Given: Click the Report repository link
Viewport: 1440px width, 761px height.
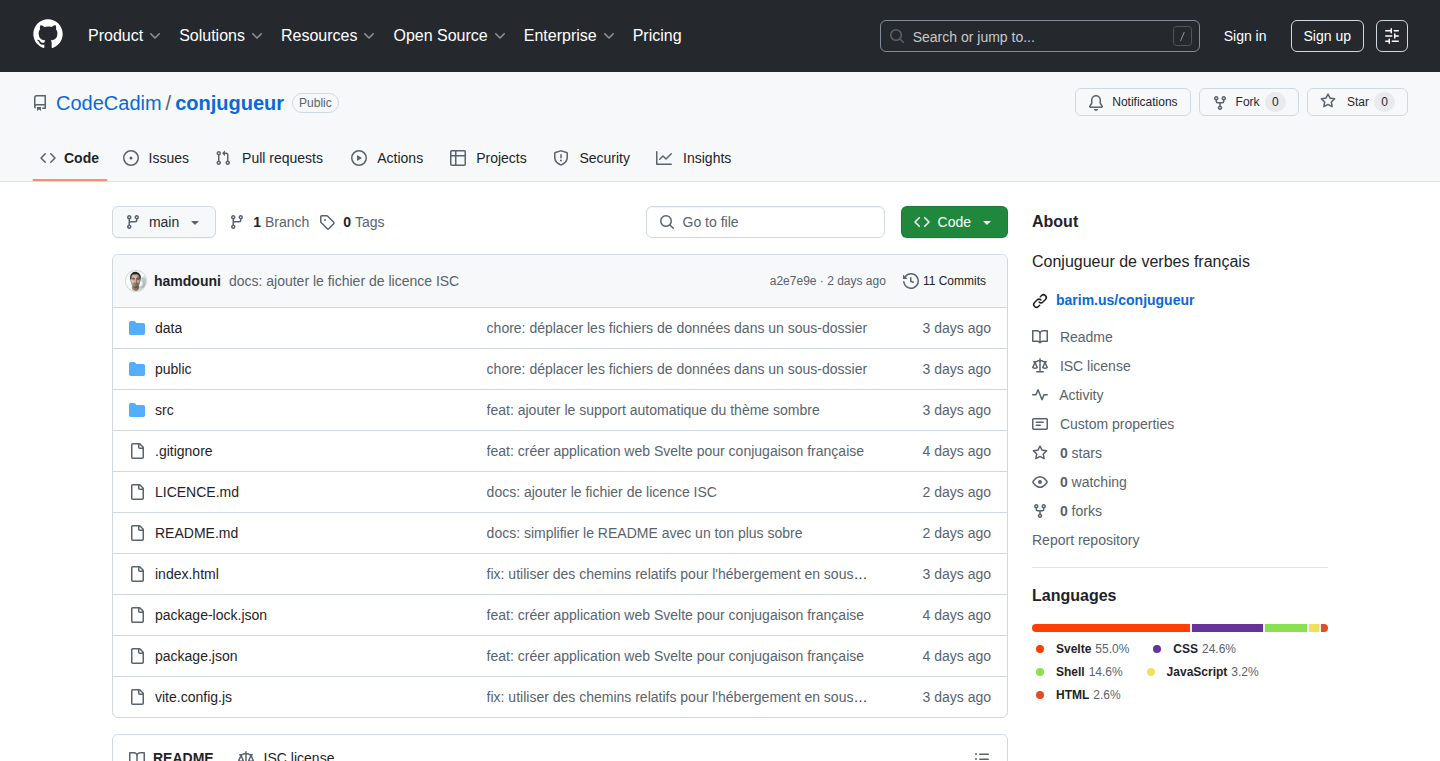Looking at the screenshot, I should coord(1086,540).
